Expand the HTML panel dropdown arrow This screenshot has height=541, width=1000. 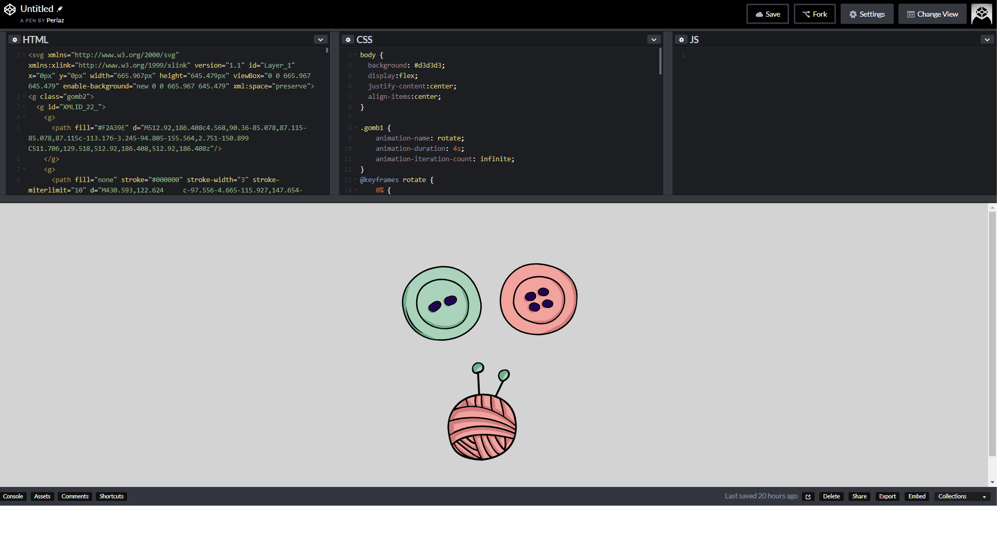click(x=320, y=40)
